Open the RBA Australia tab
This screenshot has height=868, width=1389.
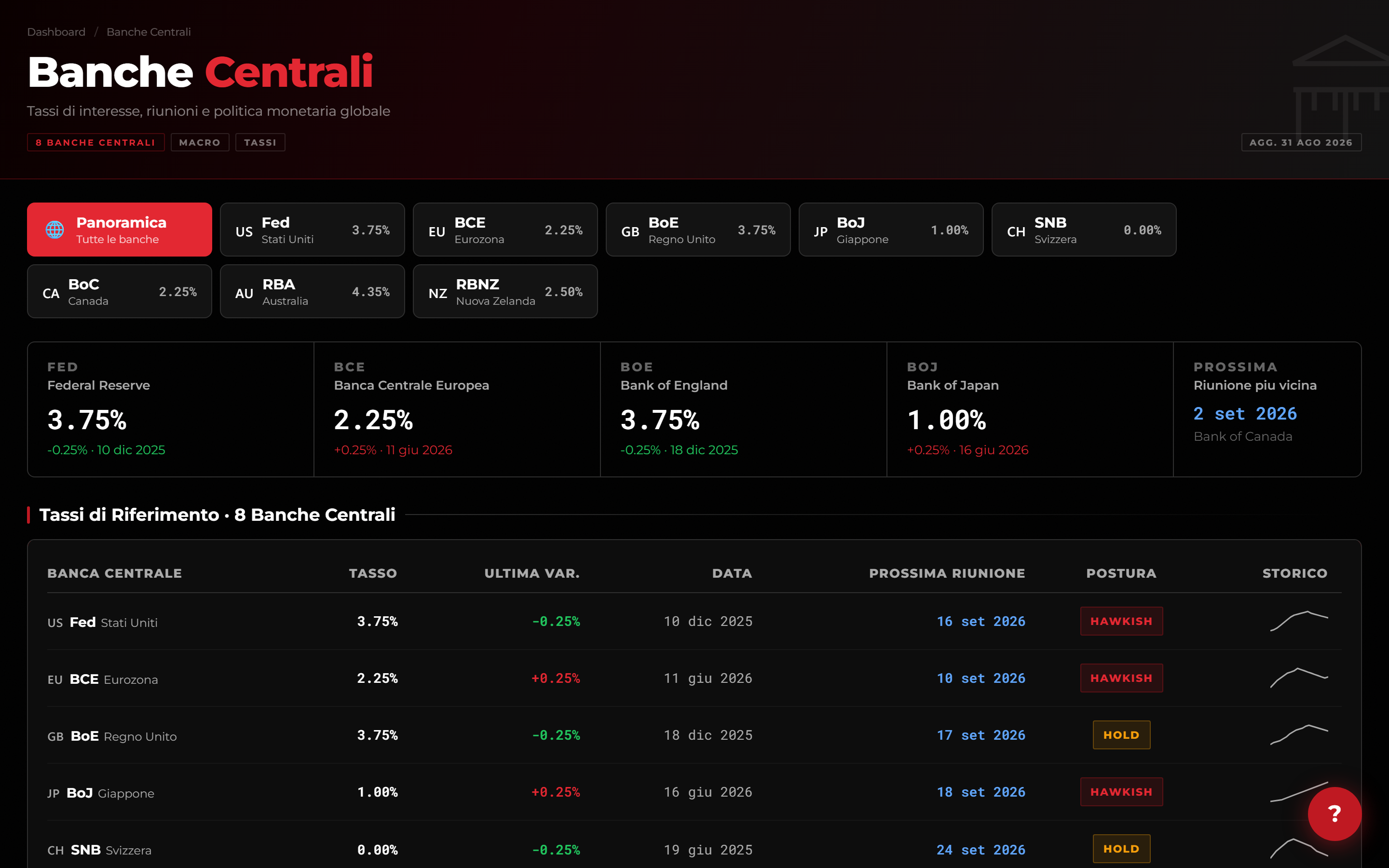pos(312,291)
